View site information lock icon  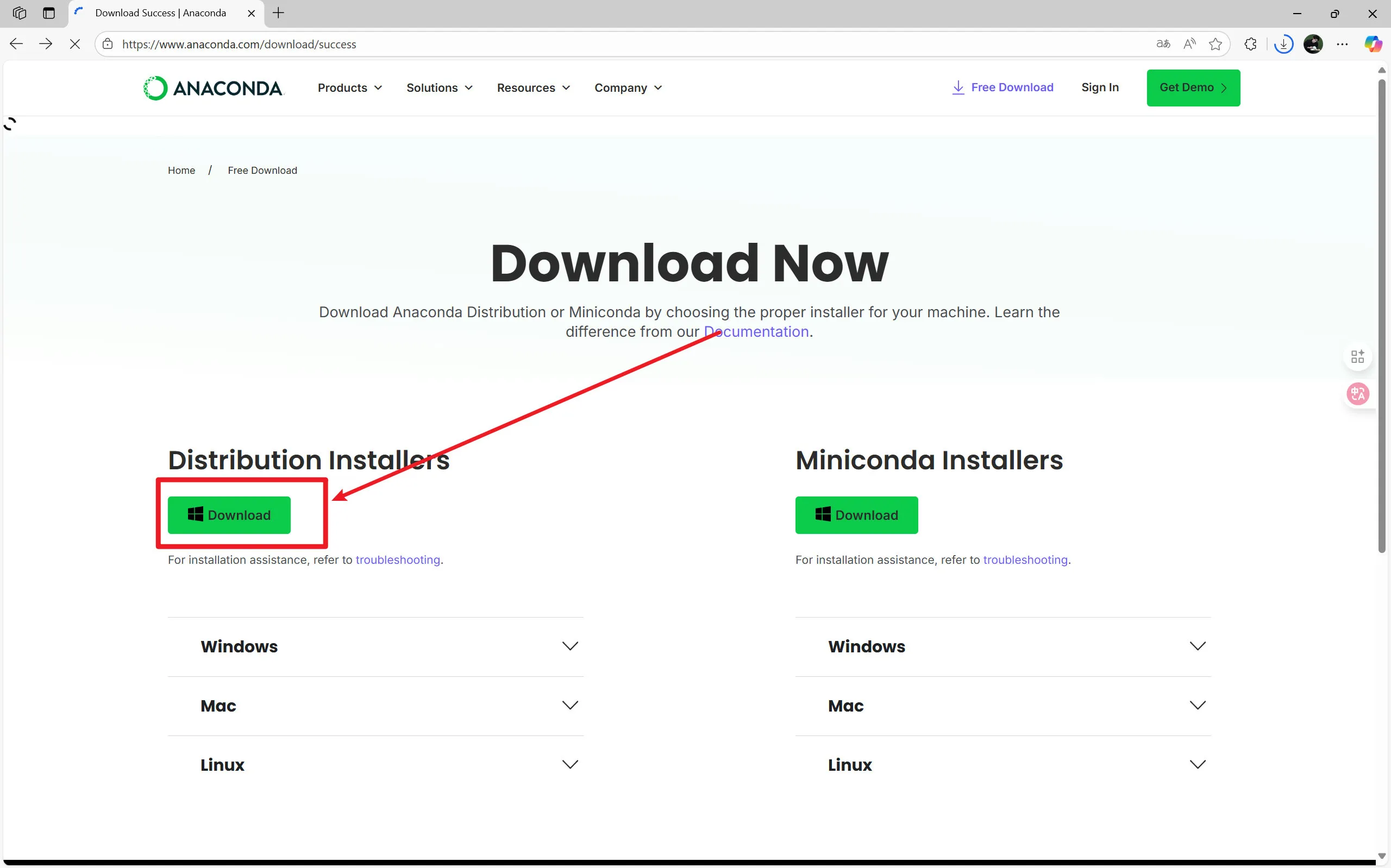tap(108, 44)
